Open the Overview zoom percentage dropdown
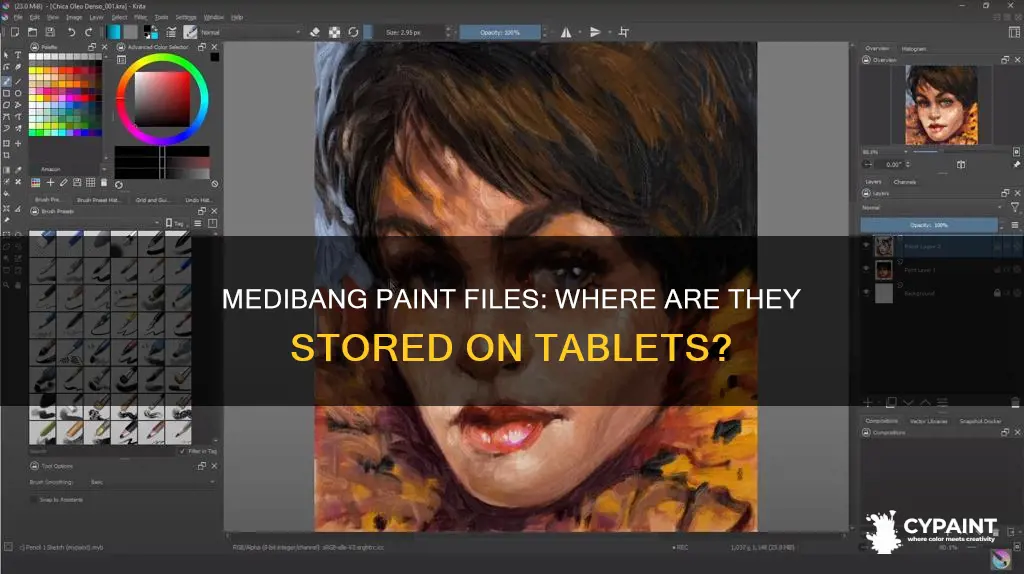 [886, 151]
